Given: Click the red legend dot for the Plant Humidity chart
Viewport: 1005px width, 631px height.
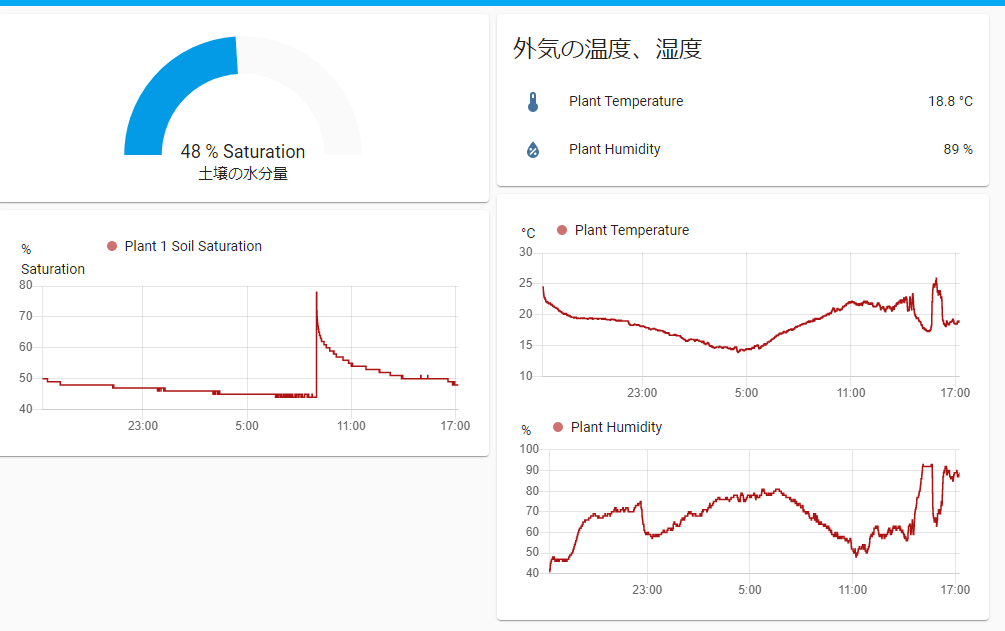Looking at the screenshot, I should (x=558, y=427).
